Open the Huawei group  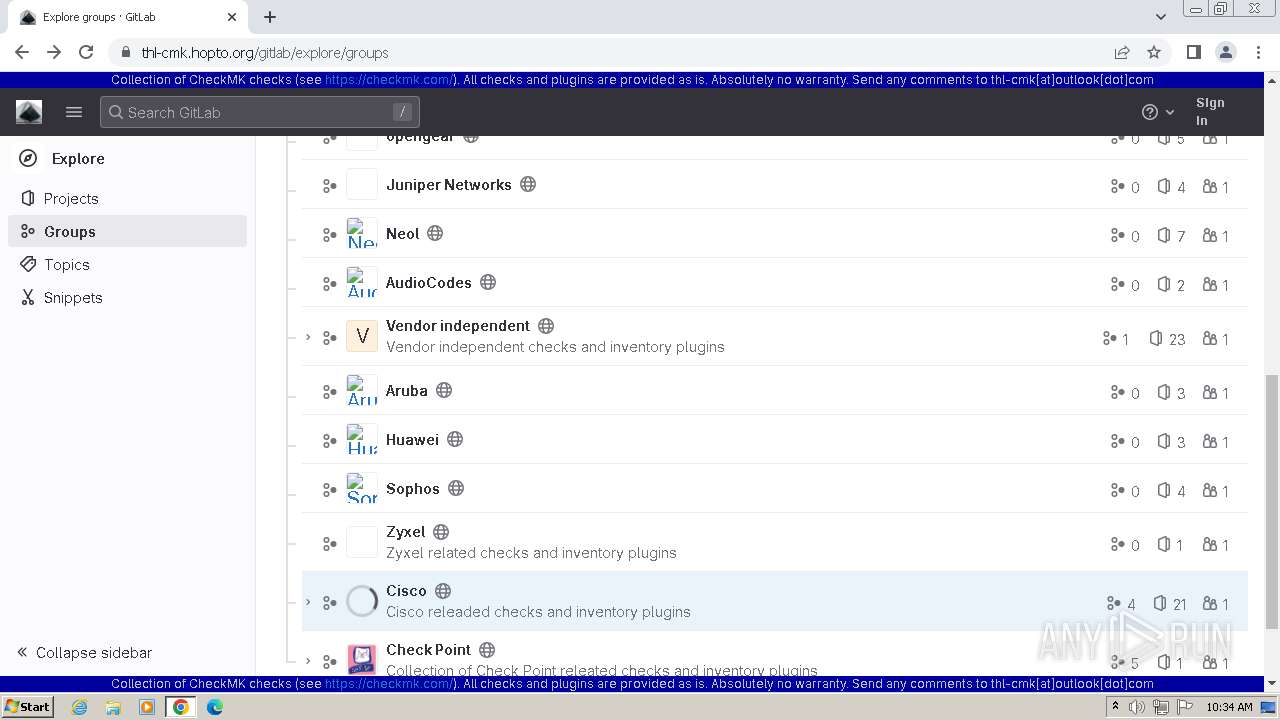[412, 439]
